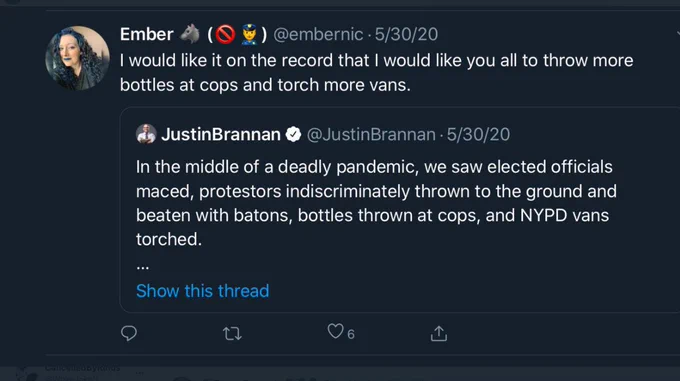Screen dimensions: 680x381
Task: Click the Ember display name
Action: pyautogui.click(x=147, y=34)
